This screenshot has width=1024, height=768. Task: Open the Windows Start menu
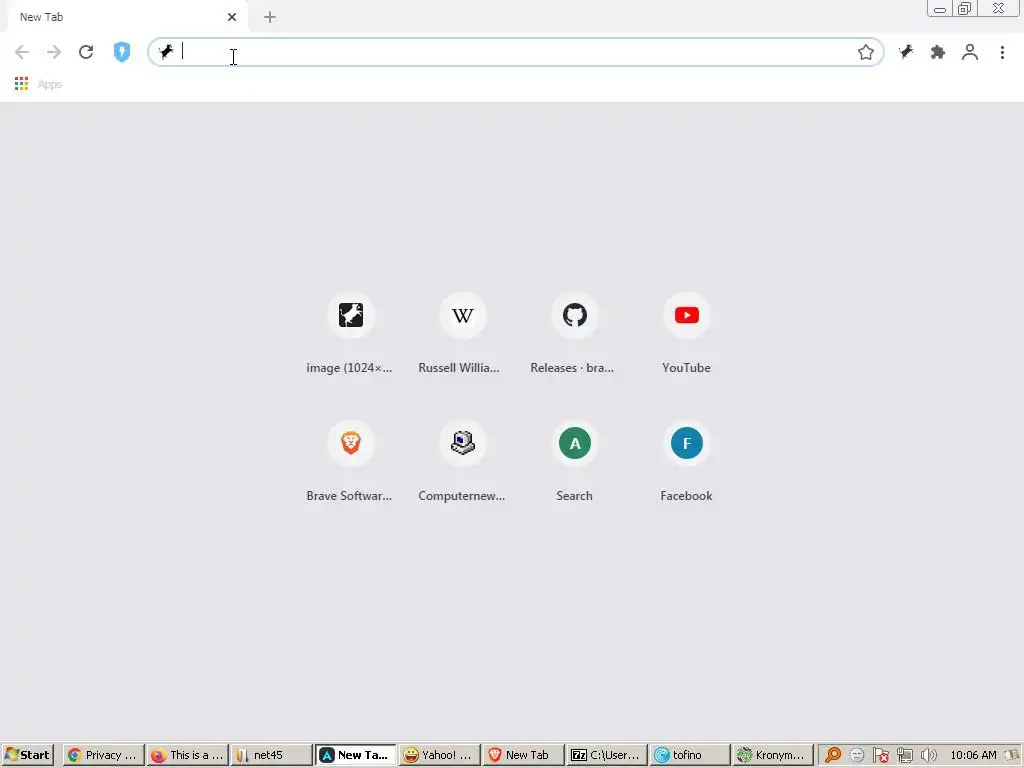(x=27, y=755)
